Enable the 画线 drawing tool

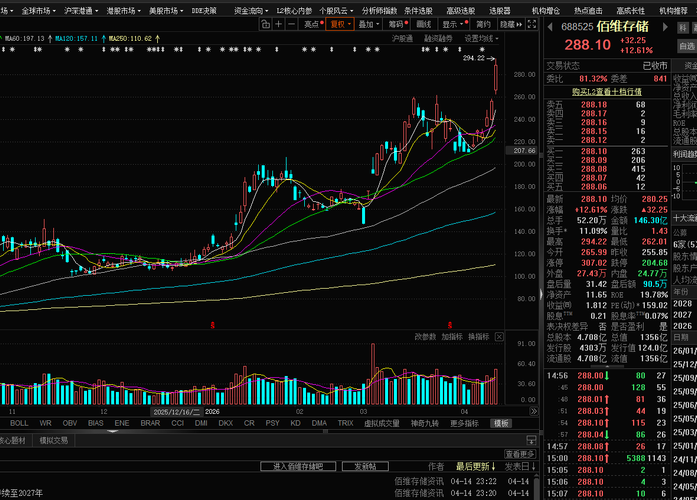coord(424,24)
